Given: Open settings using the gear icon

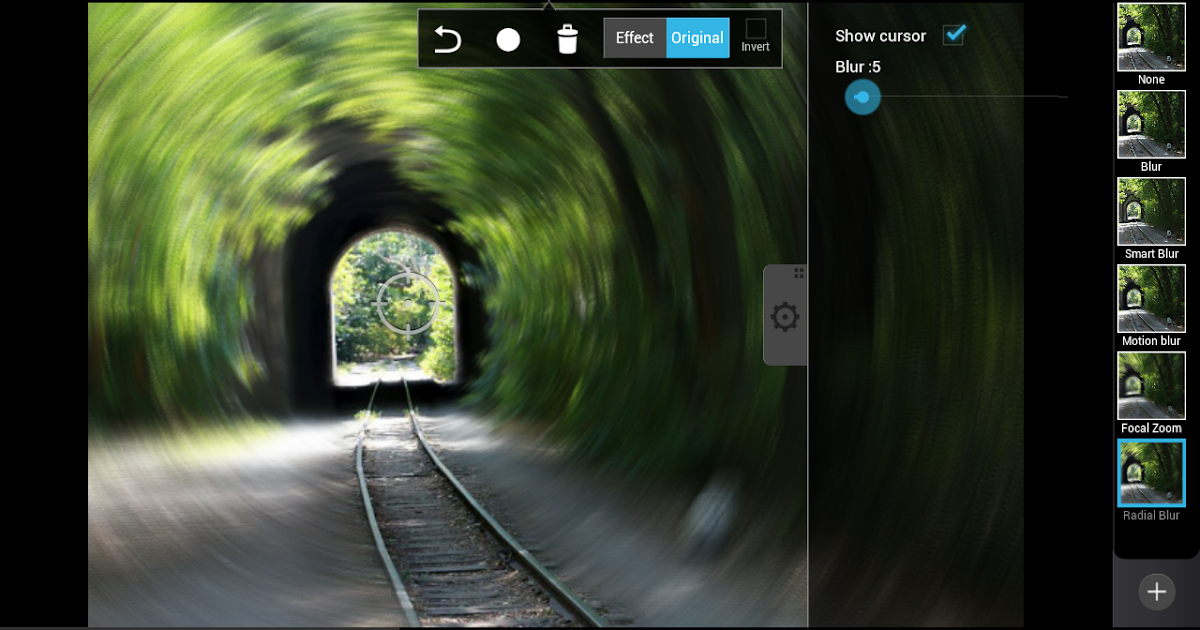Looking at the screenshot, I should point(785,316).
